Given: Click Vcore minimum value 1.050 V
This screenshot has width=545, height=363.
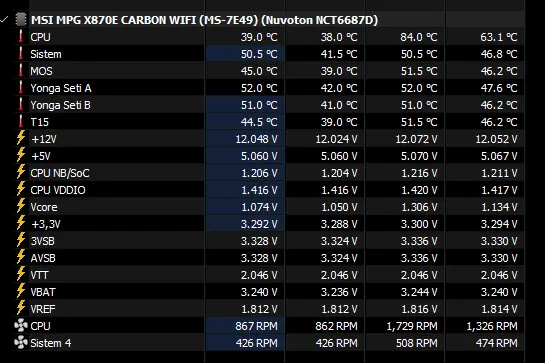Looking at the screenshot, I should [339, 207].
